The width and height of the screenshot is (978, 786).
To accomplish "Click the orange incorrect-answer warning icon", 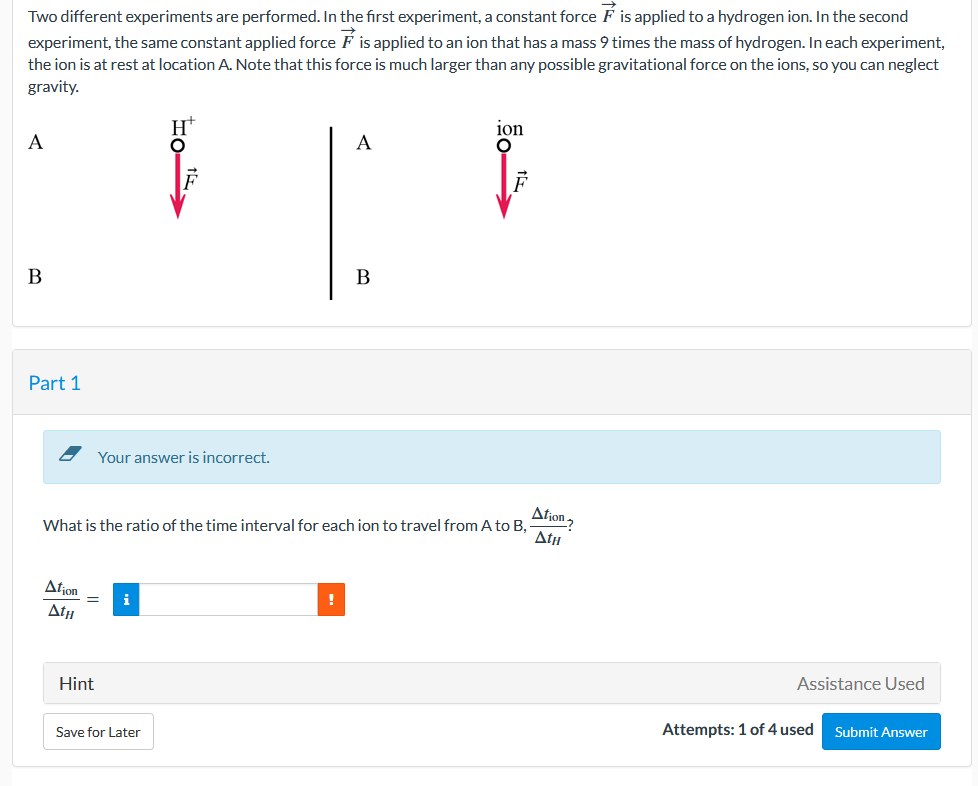I will [x=331, y=599].
